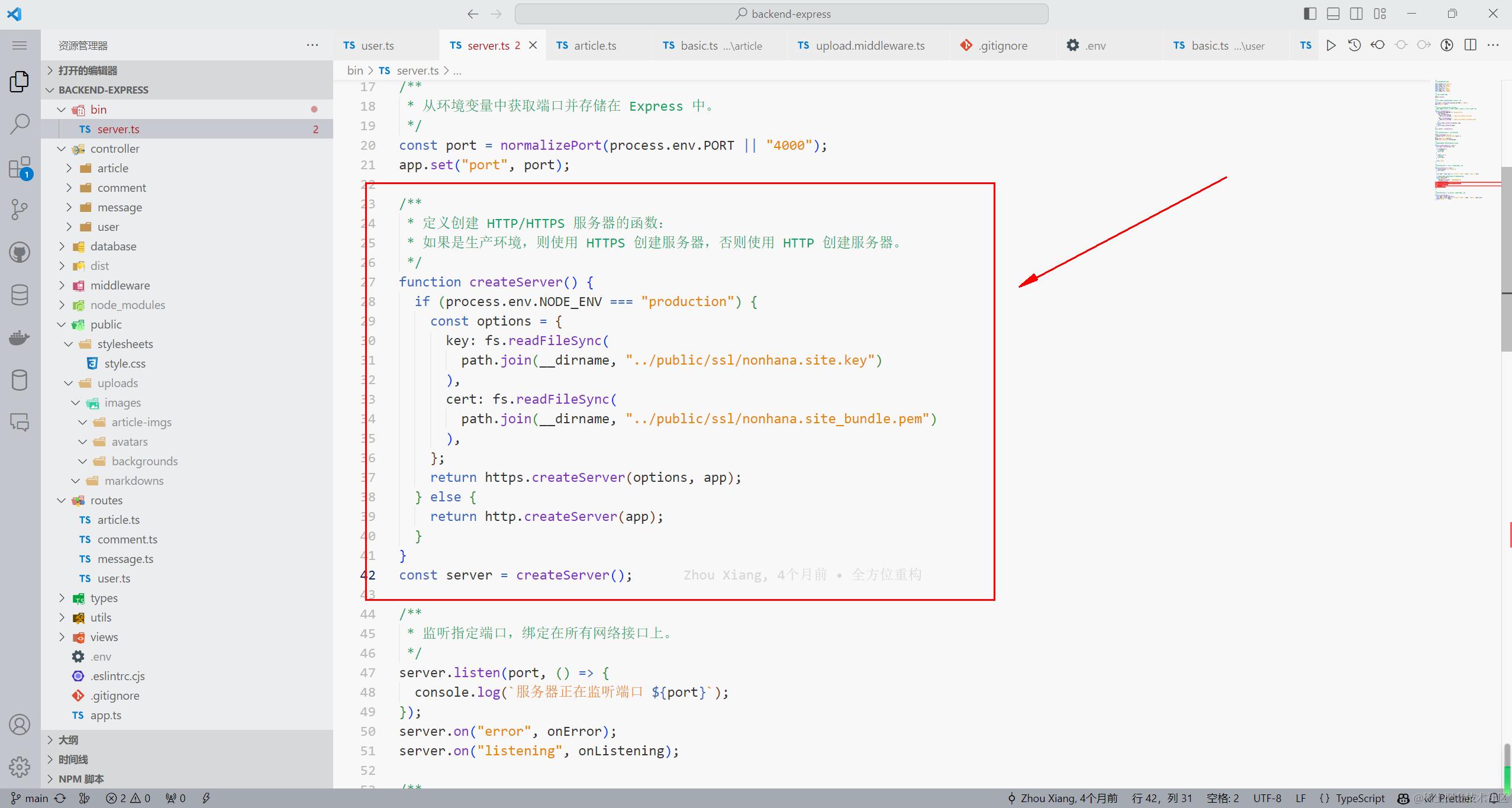Open the Source Control view
Viewport: 1512px width, 808px height.
point(20,210)
